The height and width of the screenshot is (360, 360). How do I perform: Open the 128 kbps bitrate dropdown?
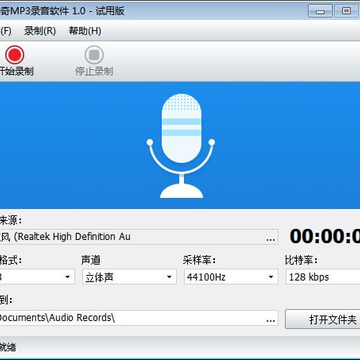point(323,277)
